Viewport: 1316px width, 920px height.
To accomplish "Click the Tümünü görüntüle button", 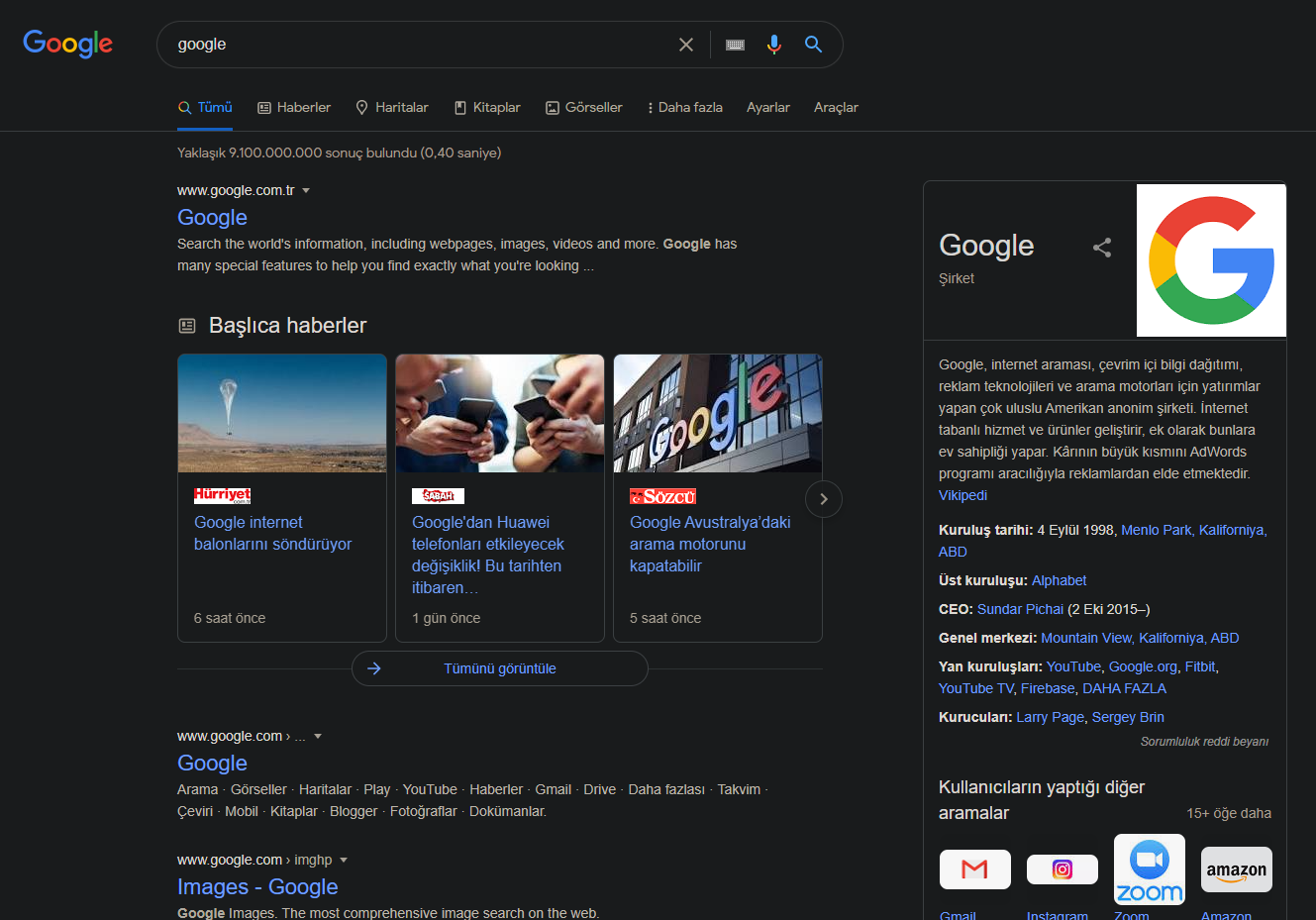I will tap(500, 668).
